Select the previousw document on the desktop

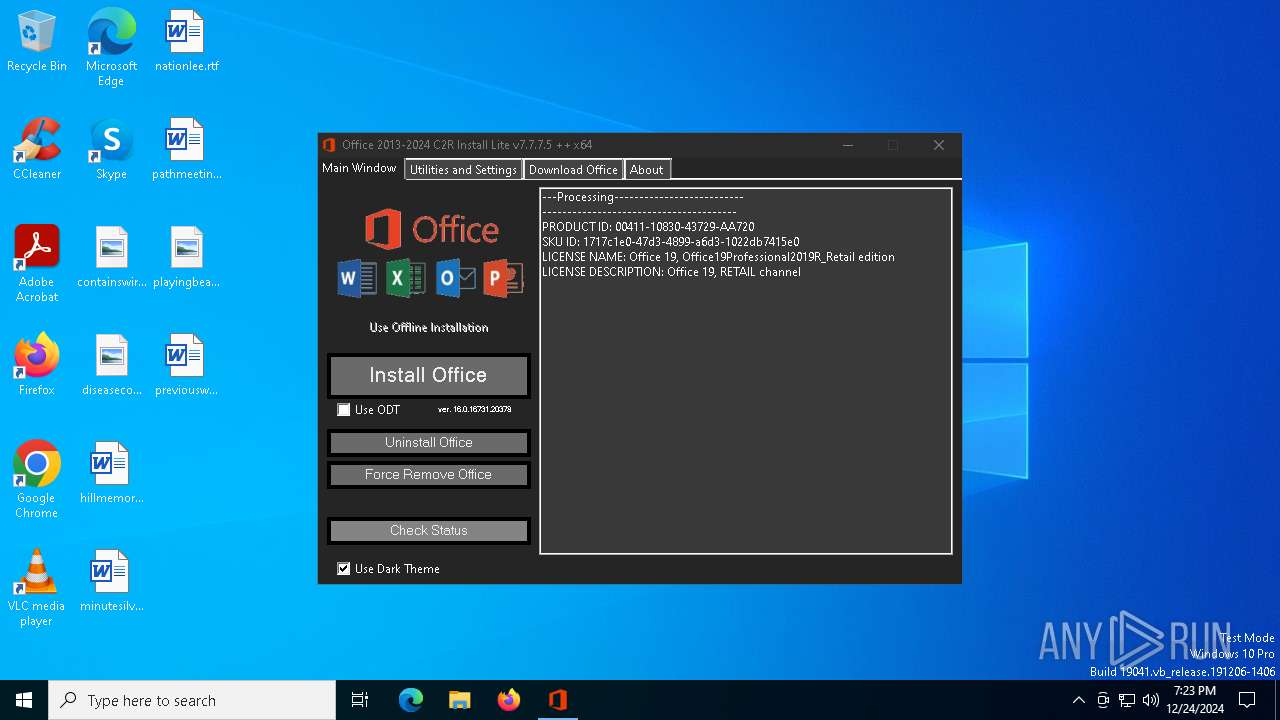tap(186, 366)
